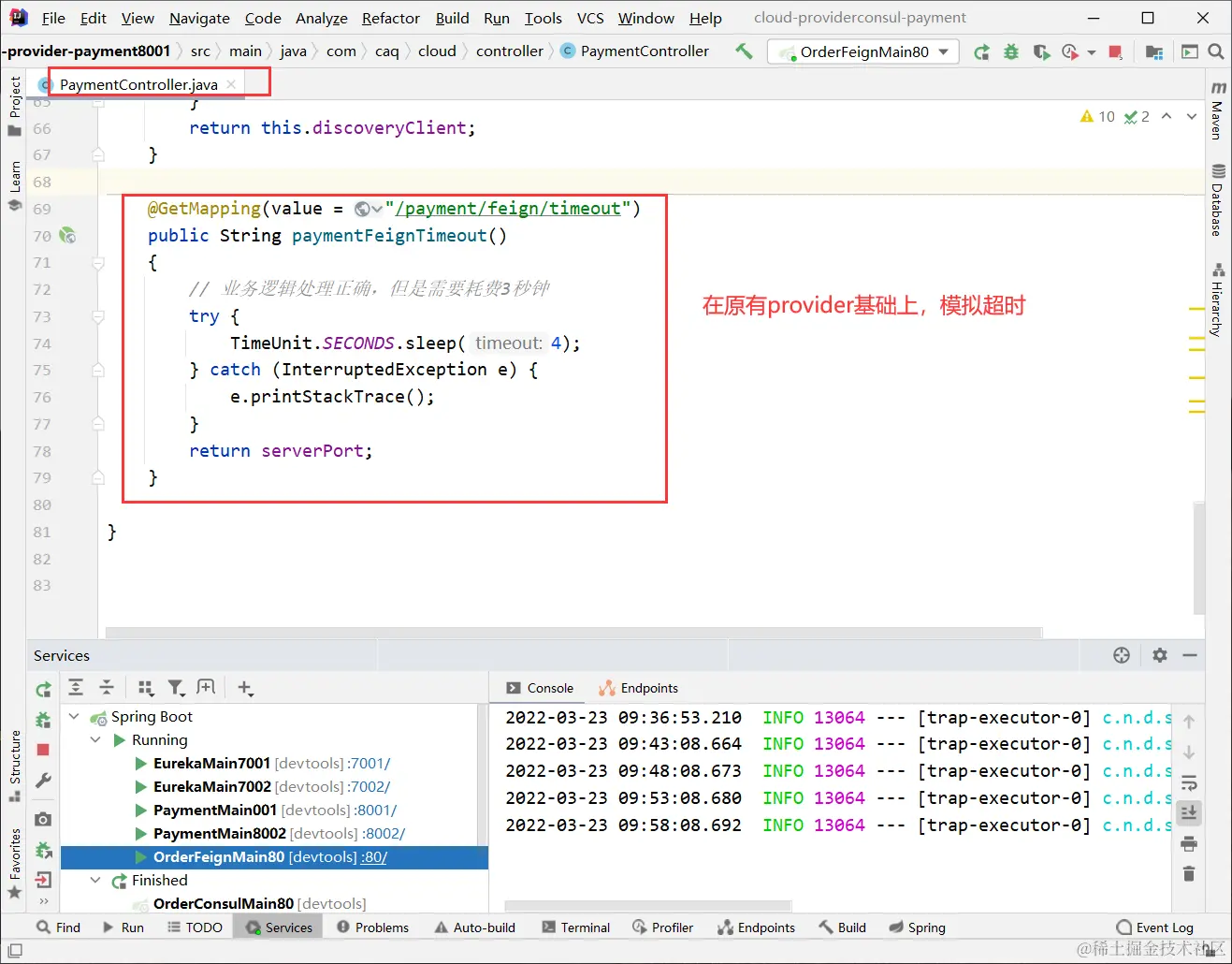Open the Profile run options dropdown arrow
Viewport: 1232px width, 964px height.
(x=1091, y=53)
